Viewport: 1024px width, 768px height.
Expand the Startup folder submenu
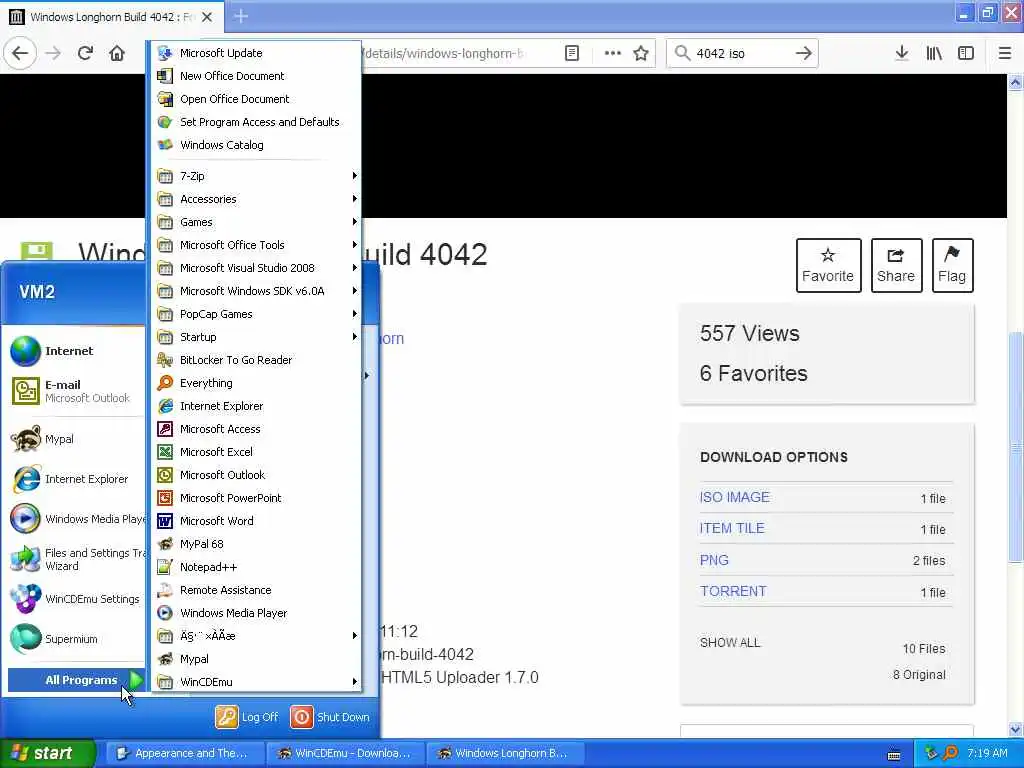tap(256, 337)
